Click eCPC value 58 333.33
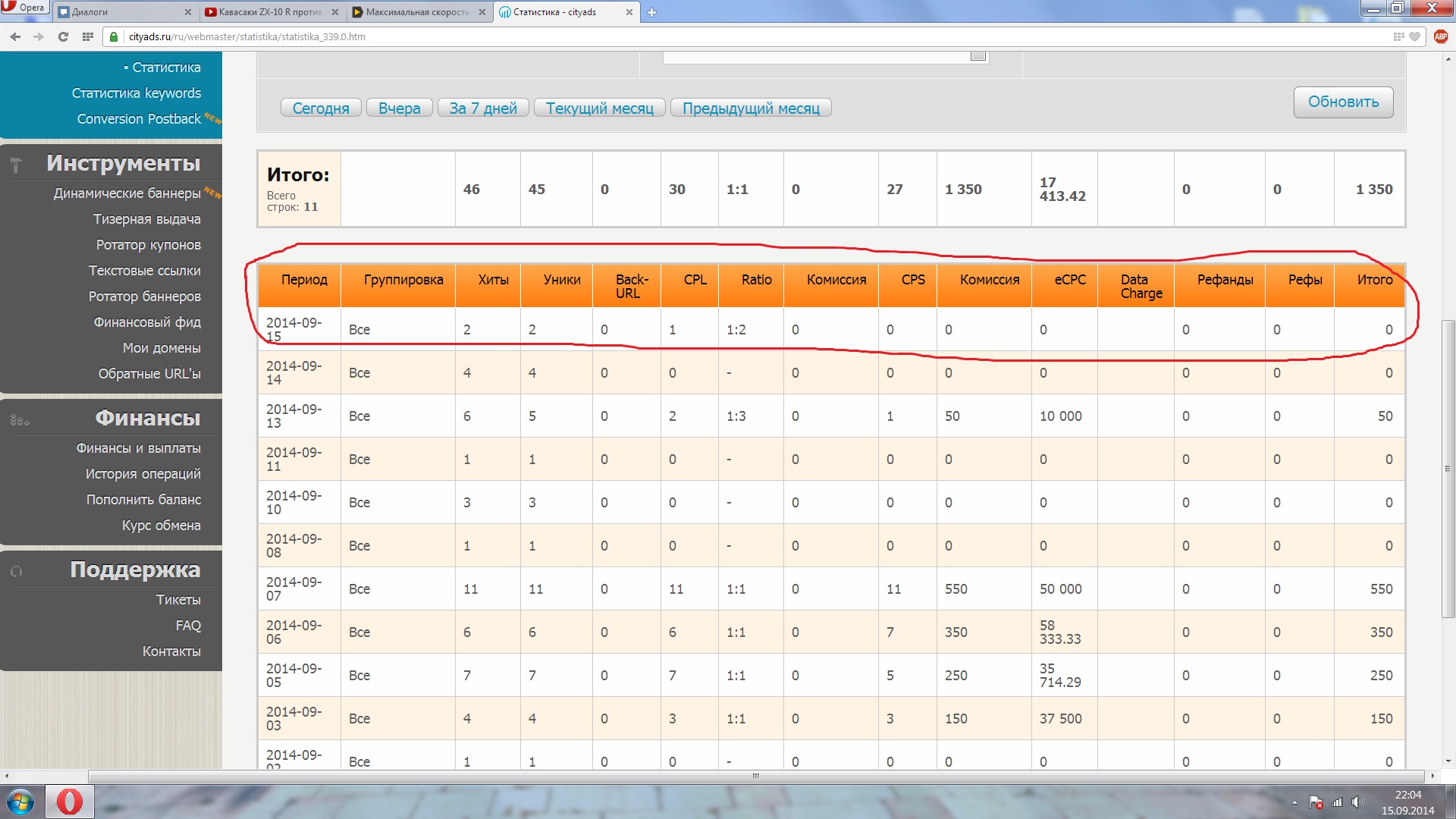 coord(1060,632)
